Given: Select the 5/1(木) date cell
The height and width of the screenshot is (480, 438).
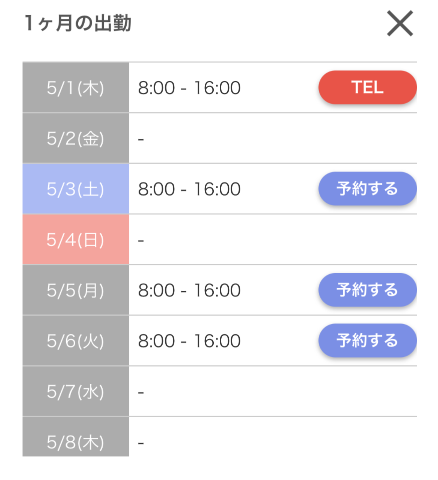Looking at the screenshot, I should point(76,87).
